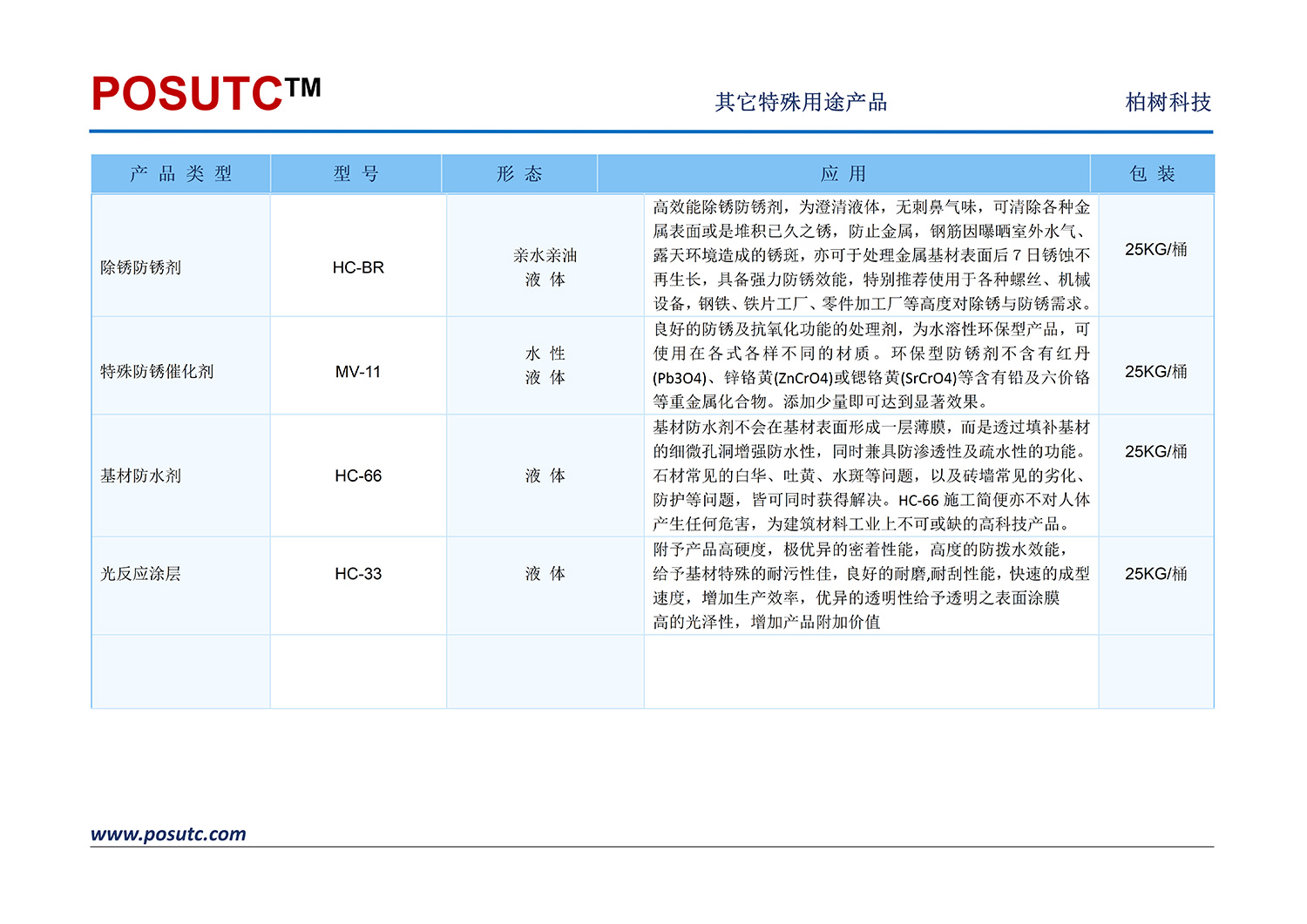The height and width of the screenshot is (924, 1307).
Task: Click the 型号 column header
Action: pos(356,174)
